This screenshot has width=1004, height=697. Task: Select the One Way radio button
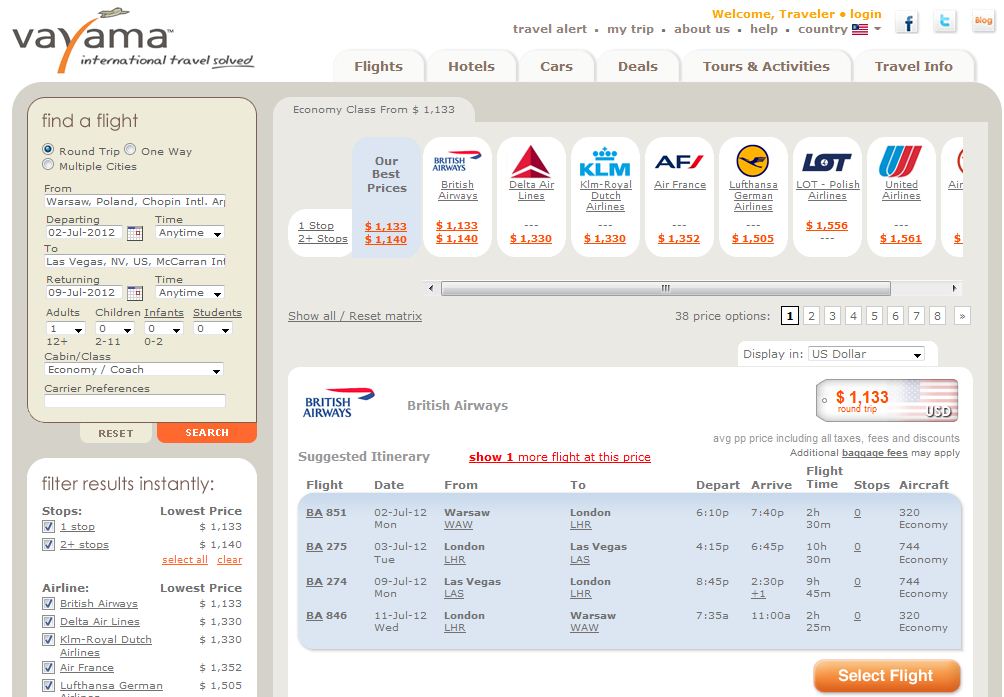pos(130,149)
